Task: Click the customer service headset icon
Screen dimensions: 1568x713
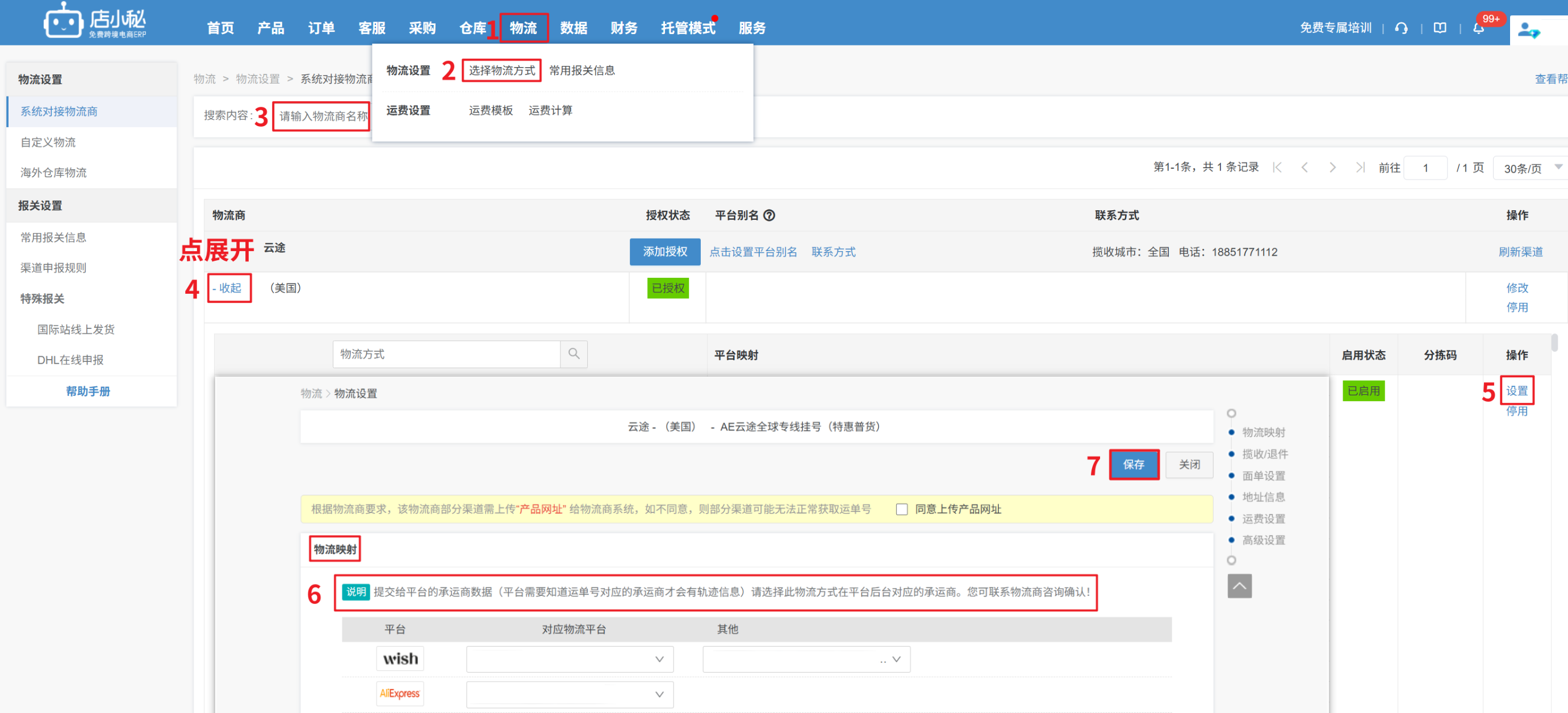Action: (1401, 28)
